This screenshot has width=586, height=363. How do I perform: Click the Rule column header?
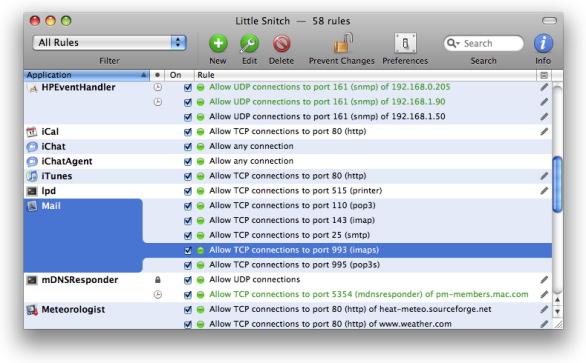pos(366,75)
